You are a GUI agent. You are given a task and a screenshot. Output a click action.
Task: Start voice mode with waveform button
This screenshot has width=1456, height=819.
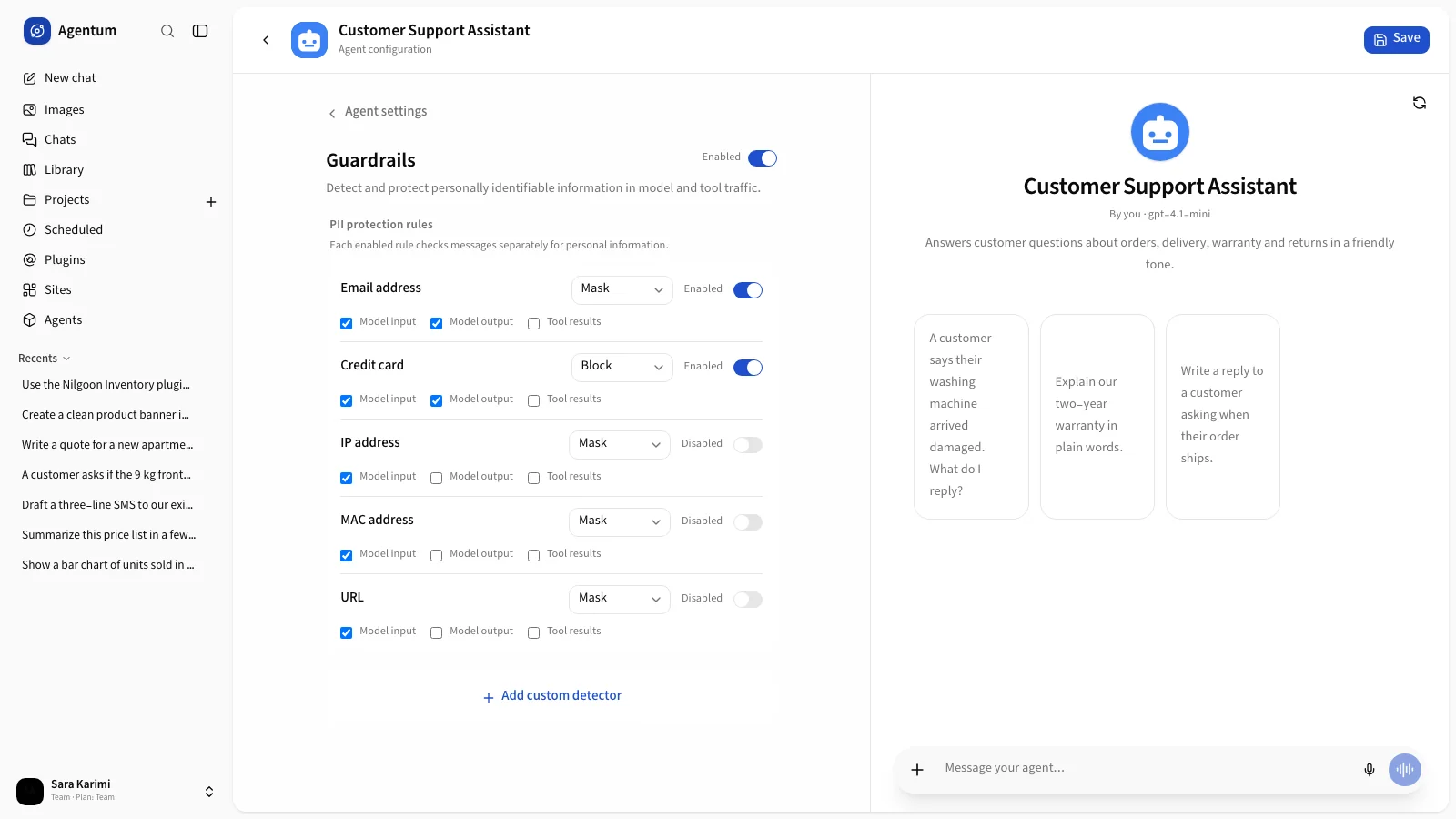1405,770
